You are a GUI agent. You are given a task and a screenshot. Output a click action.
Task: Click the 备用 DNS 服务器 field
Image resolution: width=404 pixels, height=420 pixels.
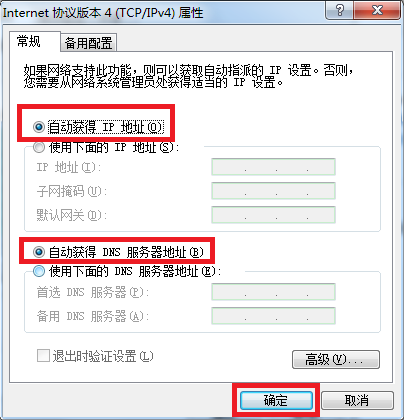(273, 316)
